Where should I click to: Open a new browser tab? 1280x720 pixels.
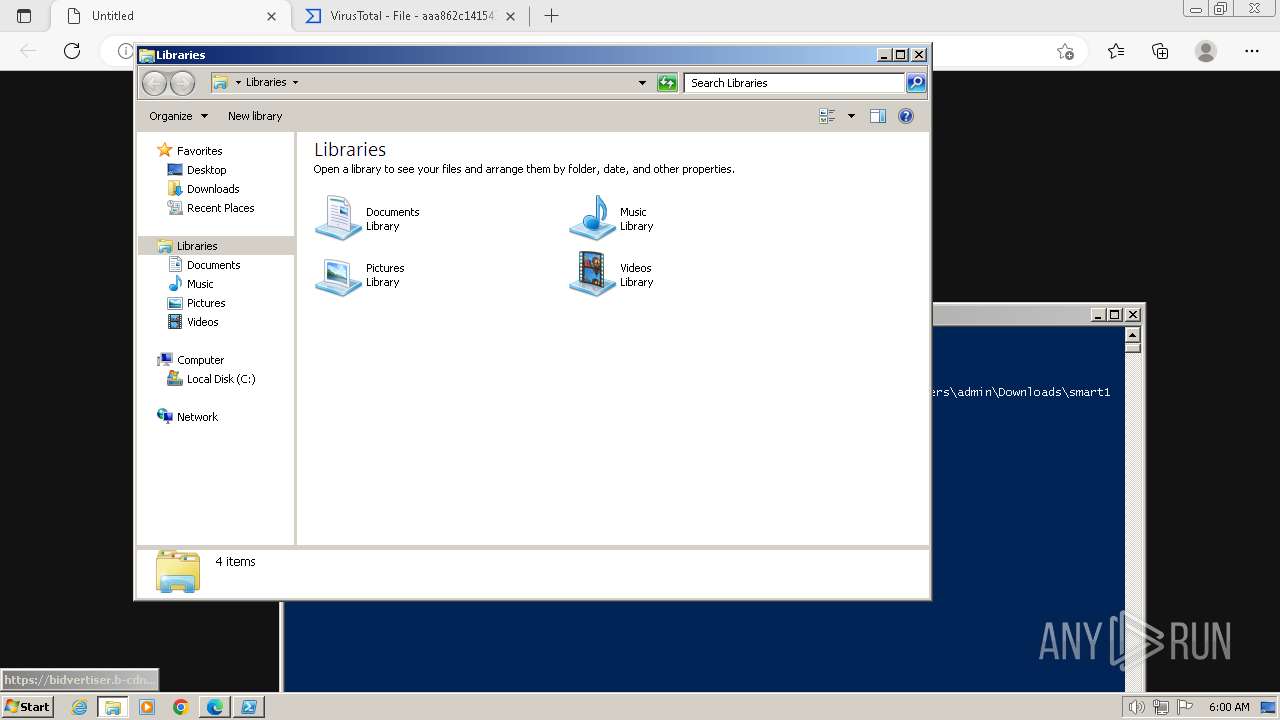coord(551,16)
